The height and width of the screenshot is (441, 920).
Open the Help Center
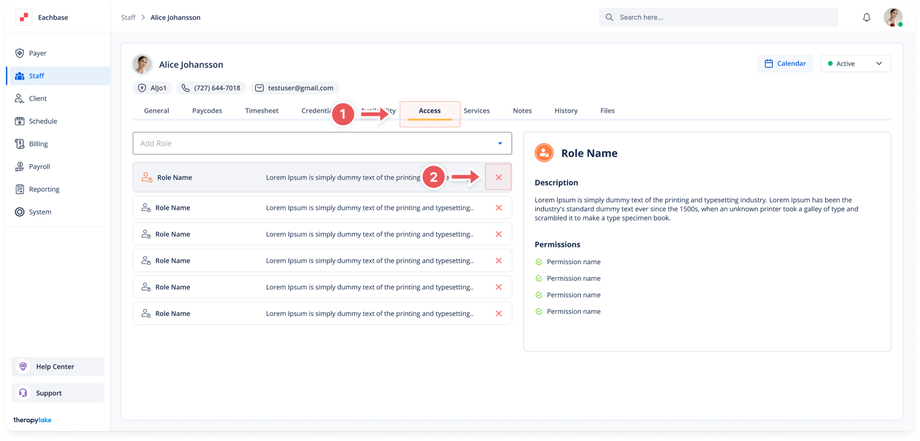57,367
